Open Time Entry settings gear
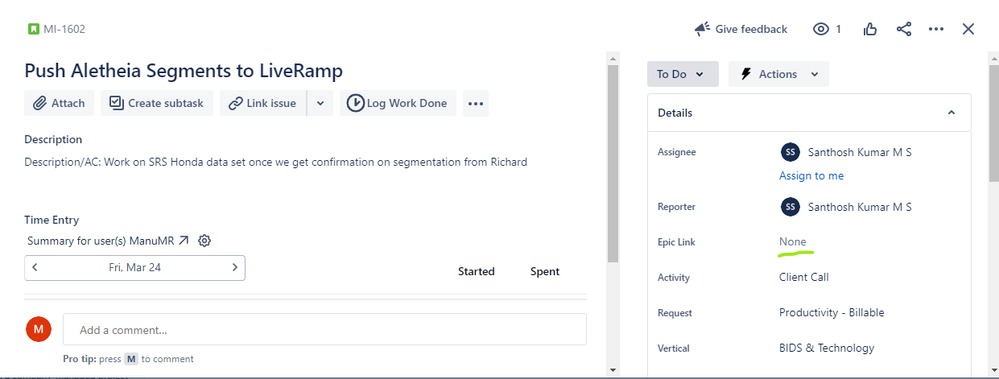This screenshot has height=379, width=999. pos(205,241)
